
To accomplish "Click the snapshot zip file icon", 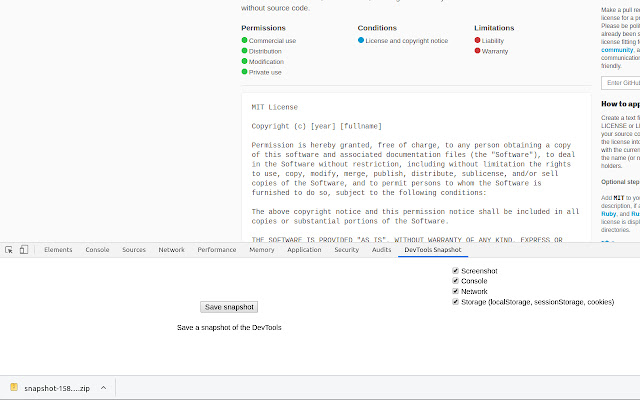I will pyautogui.click(x=14, y=387).
